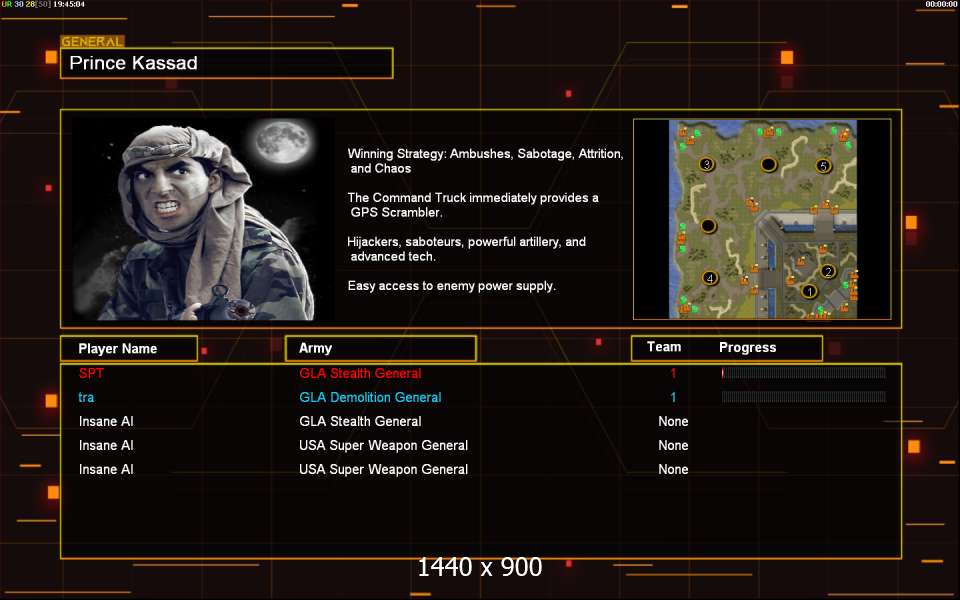Click the GLA Demolition General army entry

[370, 397]
